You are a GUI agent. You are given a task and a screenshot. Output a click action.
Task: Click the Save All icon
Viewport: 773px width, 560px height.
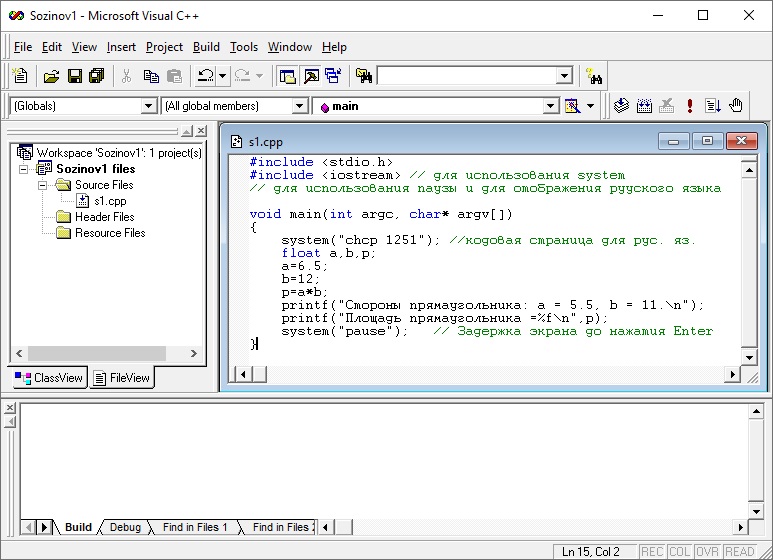[x=97, y=76]
